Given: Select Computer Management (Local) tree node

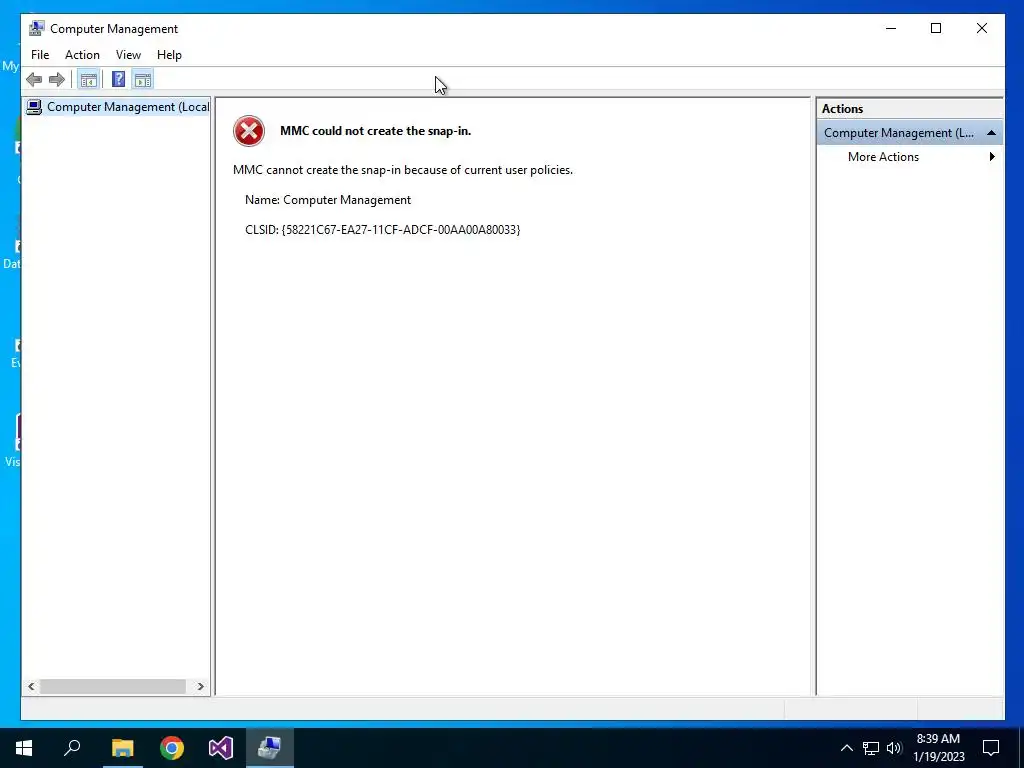Looking at the screenshot, I should [x=118, y=107].
